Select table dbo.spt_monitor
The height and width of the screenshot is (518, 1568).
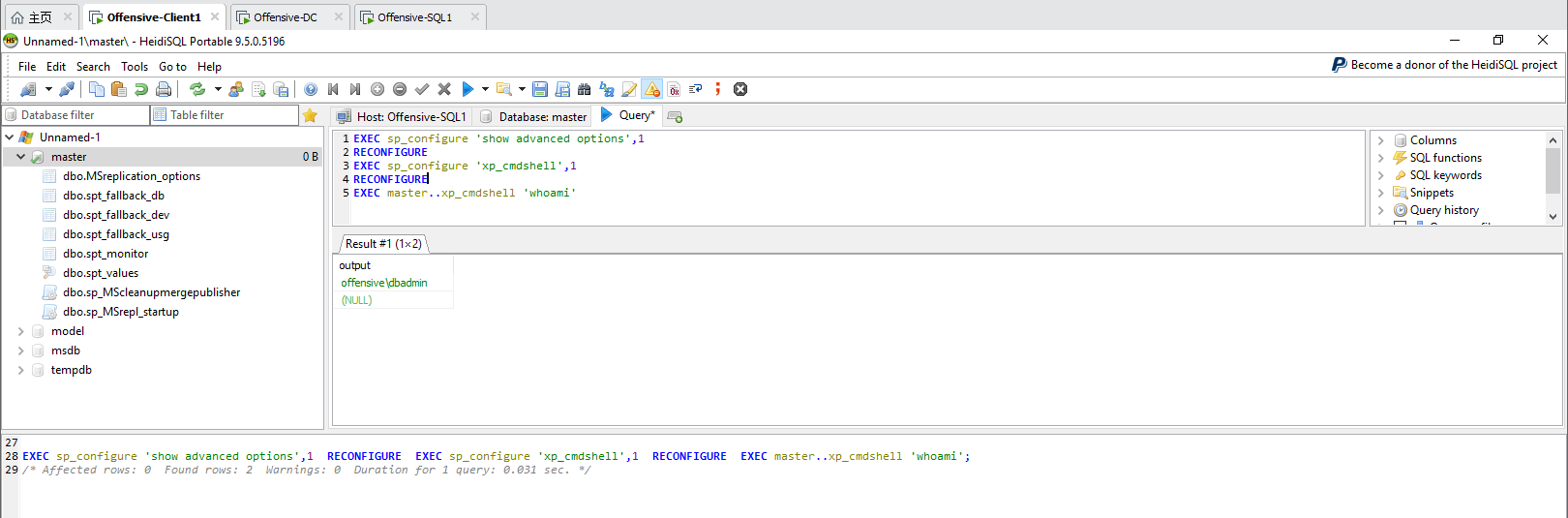[x=106, y=254]
